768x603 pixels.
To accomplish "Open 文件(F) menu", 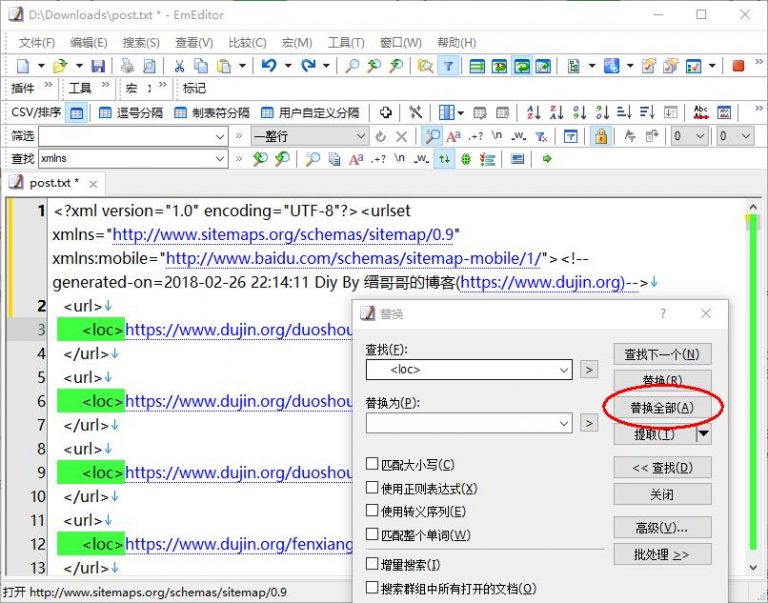I will tap(37, 43).
